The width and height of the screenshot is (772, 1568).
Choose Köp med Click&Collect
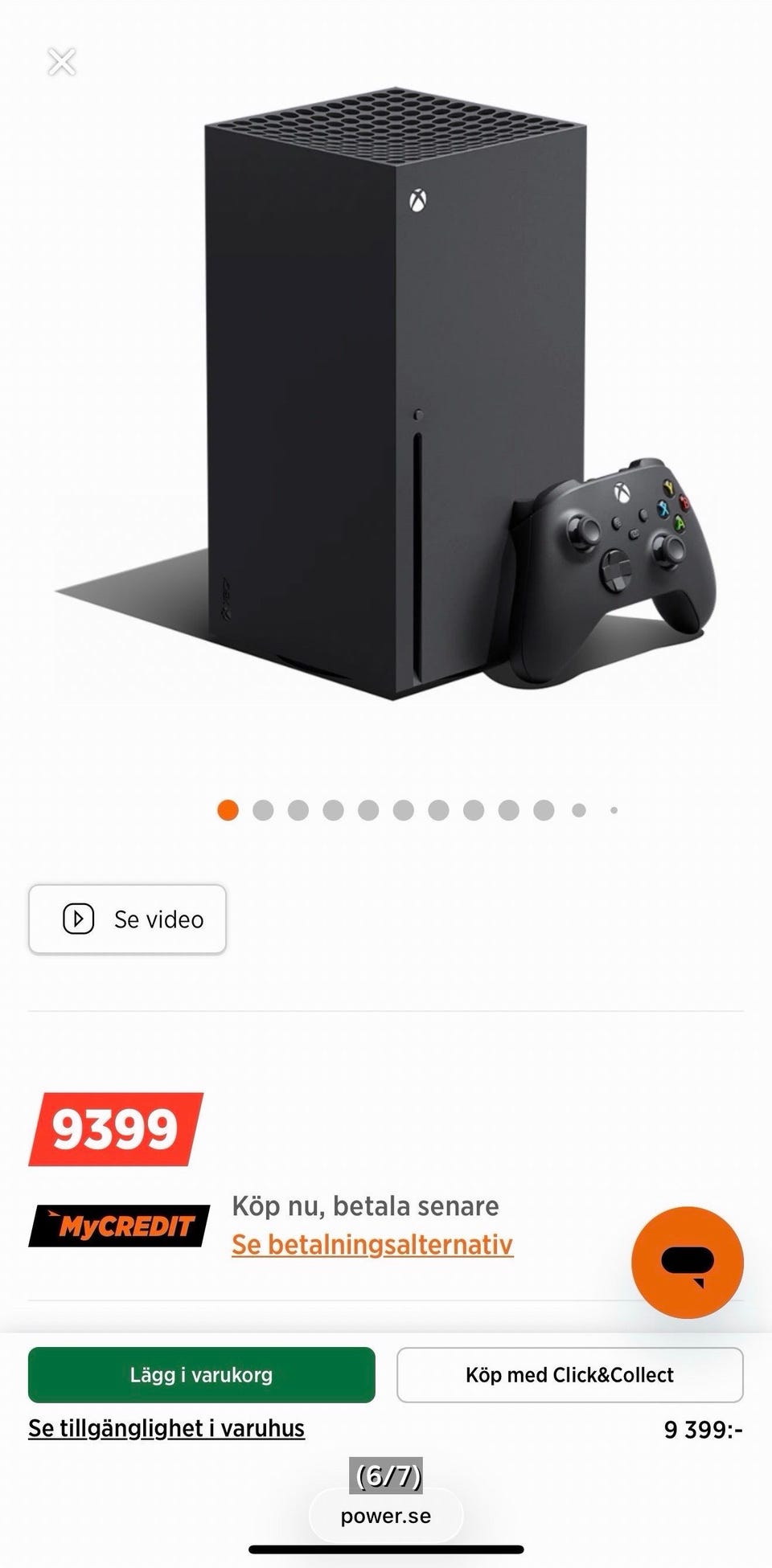click(569, 1374)
